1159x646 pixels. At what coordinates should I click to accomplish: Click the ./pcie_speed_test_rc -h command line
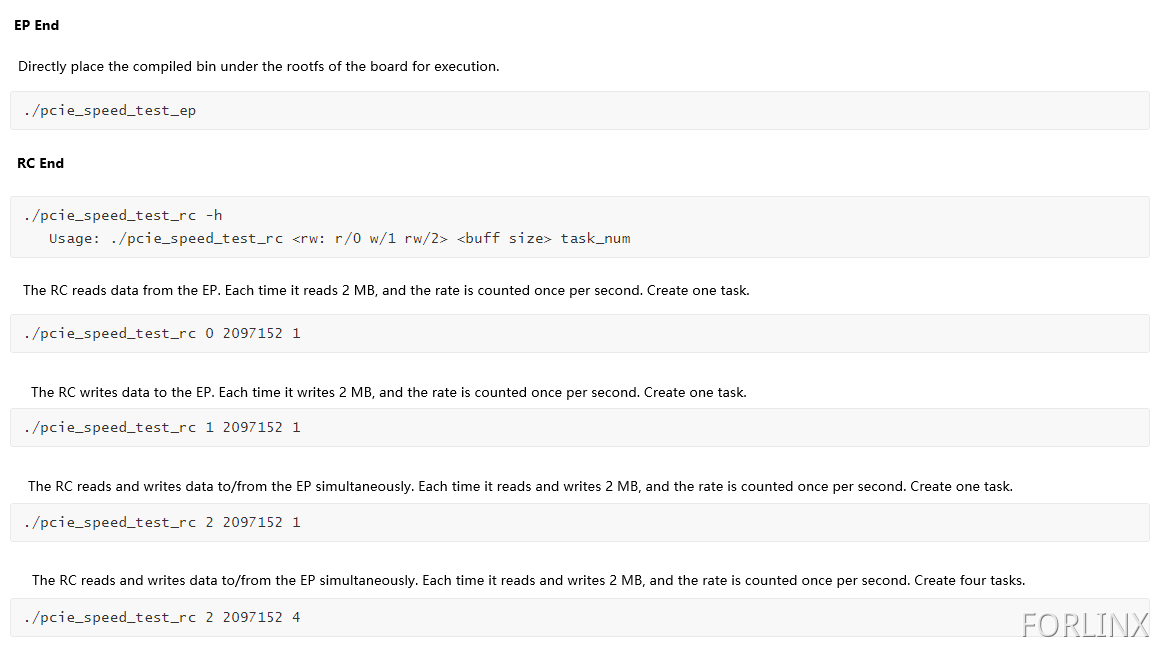click(123, 216)
